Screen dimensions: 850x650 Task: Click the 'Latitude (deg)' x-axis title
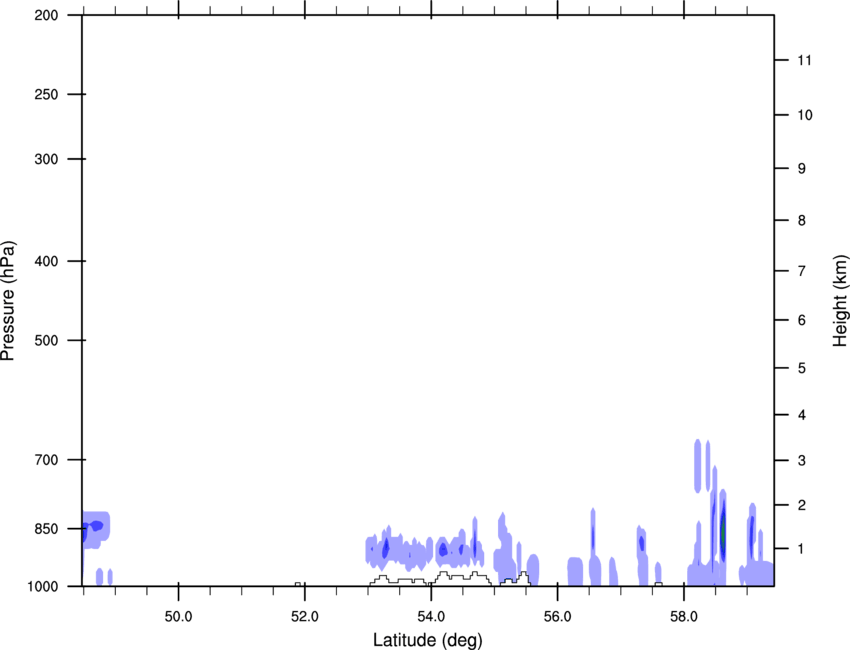pos(427,640)
